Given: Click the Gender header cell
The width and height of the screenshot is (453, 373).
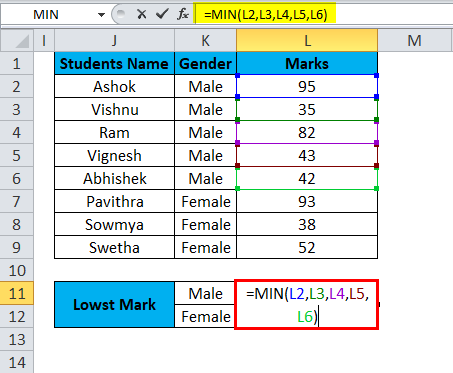Looking at the screenshot, I should (x=205, y=63).
